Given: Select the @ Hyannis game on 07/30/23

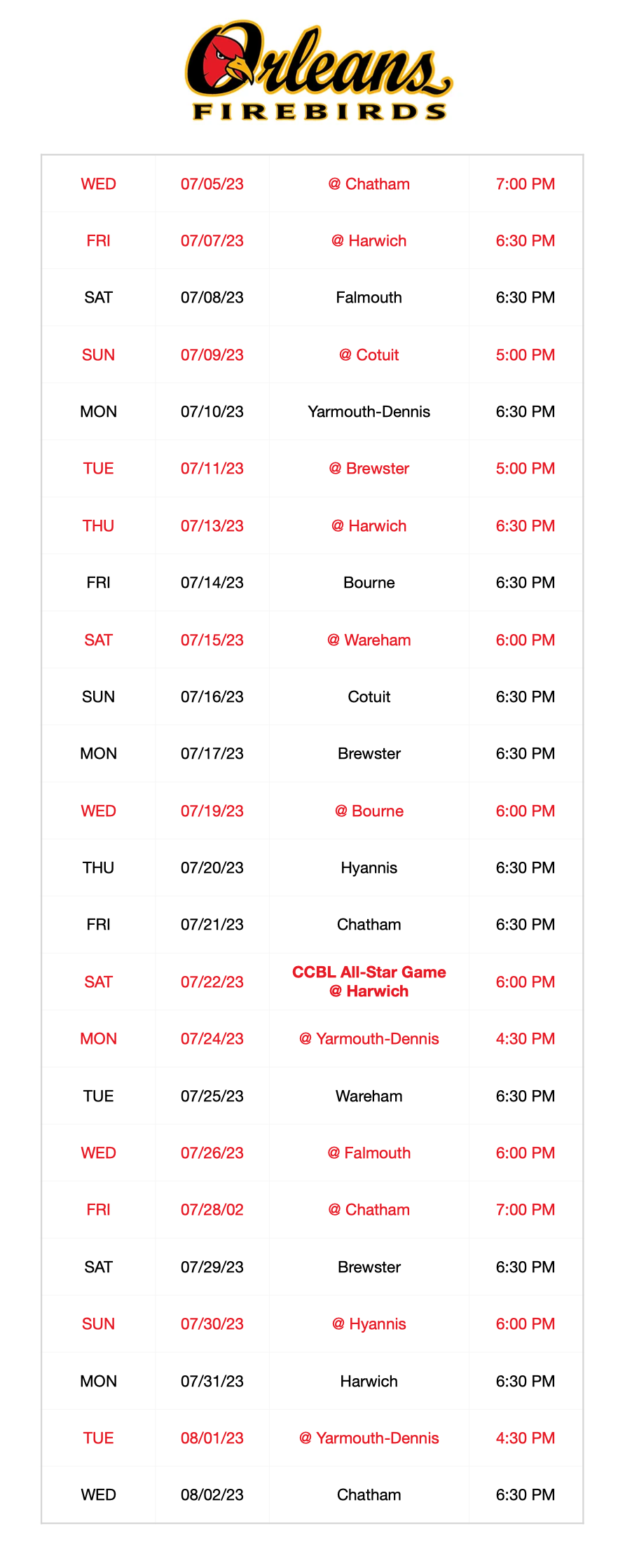Looking at the screenshot, I should (x=313, y=1323).
